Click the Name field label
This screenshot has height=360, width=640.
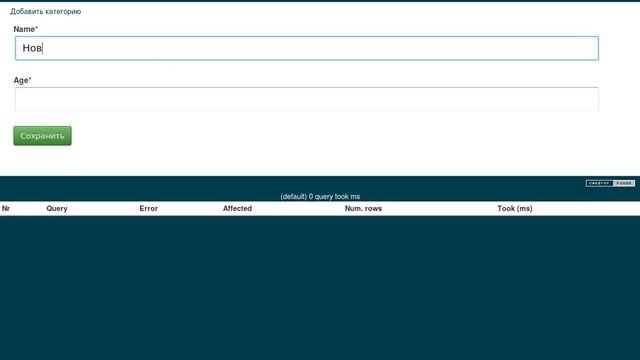[26, 29]
